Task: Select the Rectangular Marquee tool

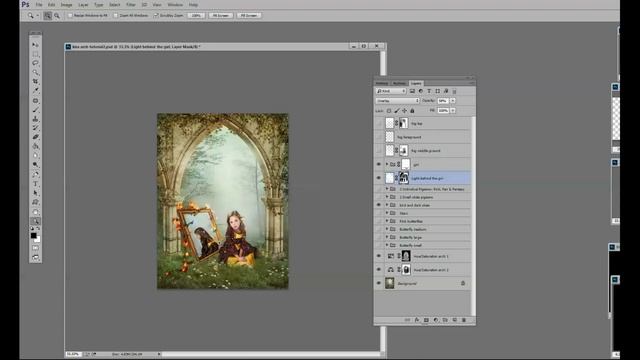Action: tap(36, 54)
